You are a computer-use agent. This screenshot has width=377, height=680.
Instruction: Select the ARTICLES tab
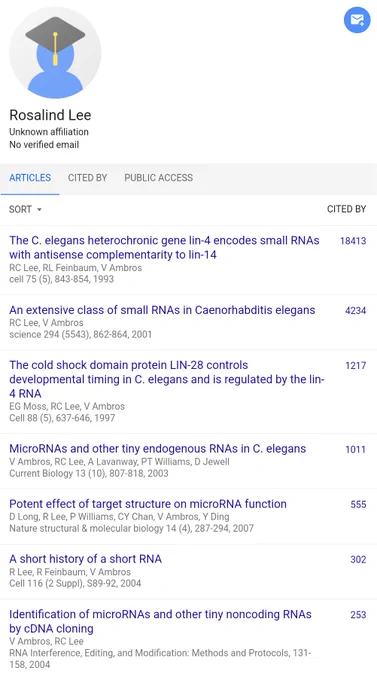[x=30, y=178]
